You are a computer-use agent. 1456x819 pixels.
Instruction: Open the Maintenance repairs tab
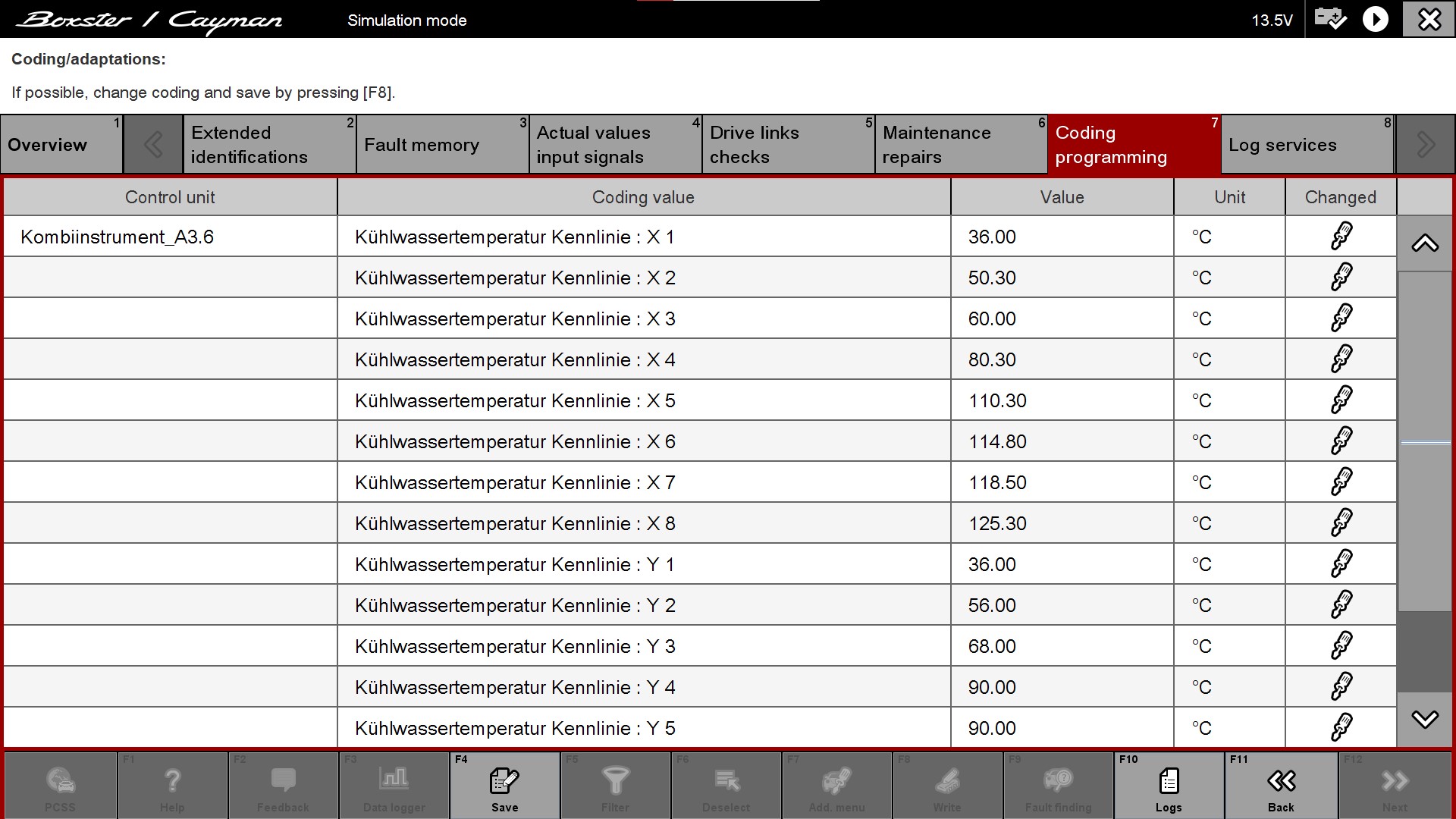(961, 144)
